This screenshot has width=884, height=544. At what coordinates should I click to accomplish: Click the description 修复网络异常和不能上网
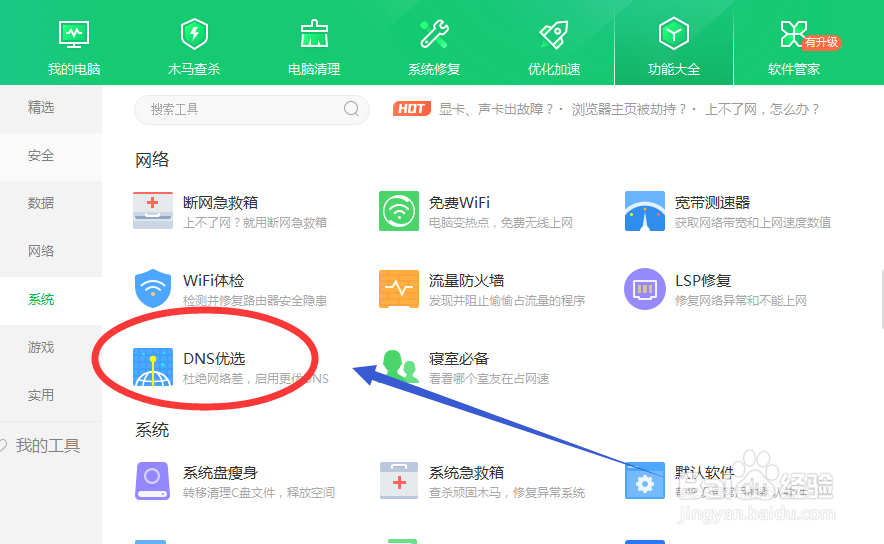741,300
